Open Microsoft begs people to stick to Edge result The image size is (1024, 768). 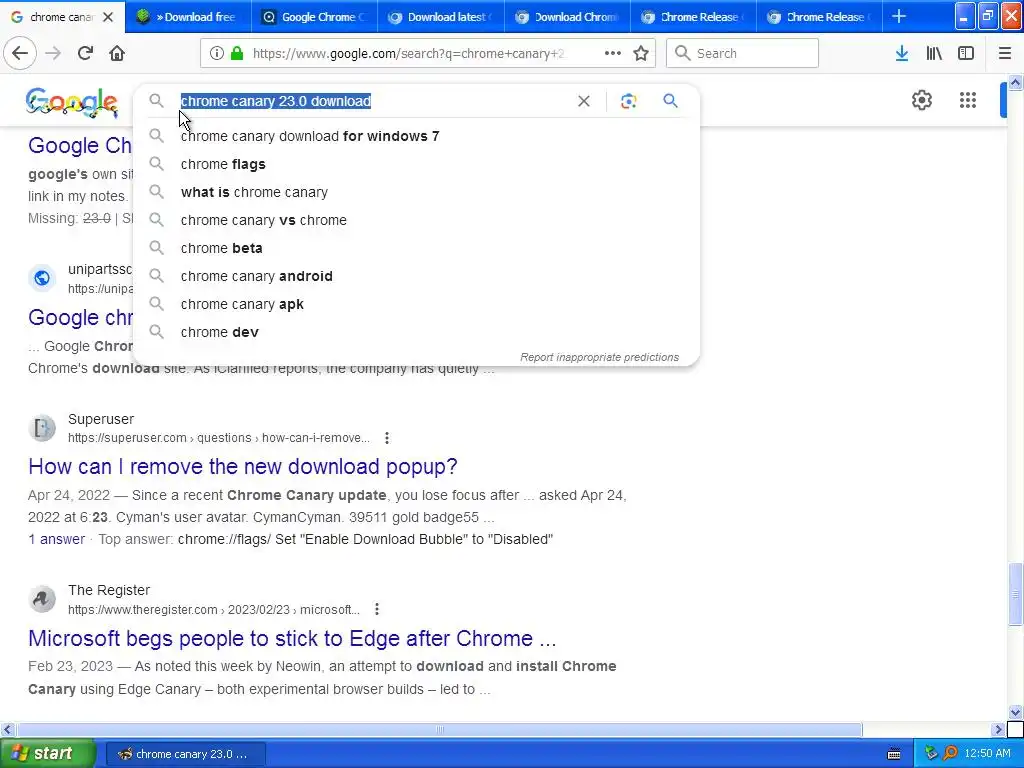click(292, 638)
